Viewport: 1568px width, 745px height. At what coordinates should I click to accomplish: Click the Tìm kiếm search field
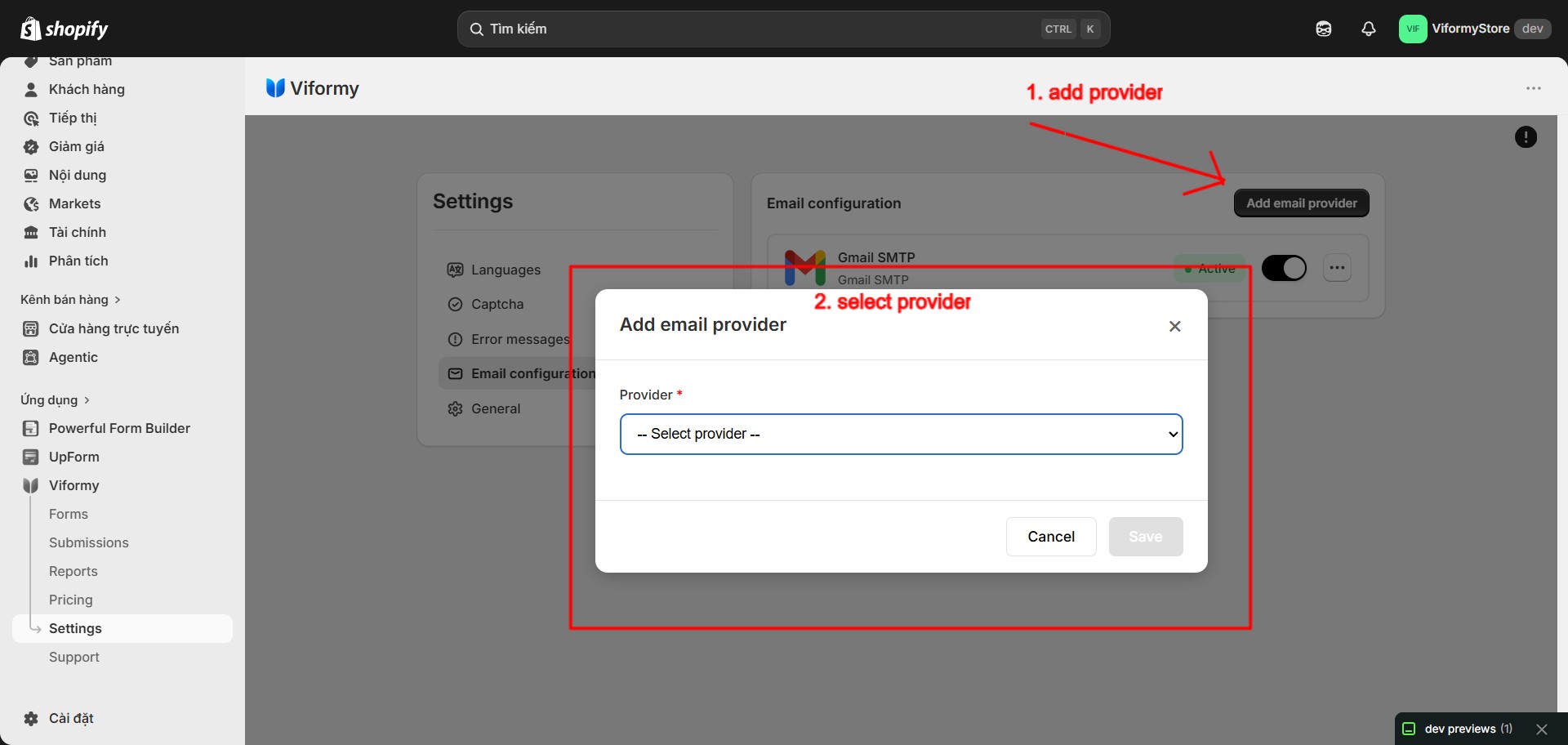click(x=783, y=29)
